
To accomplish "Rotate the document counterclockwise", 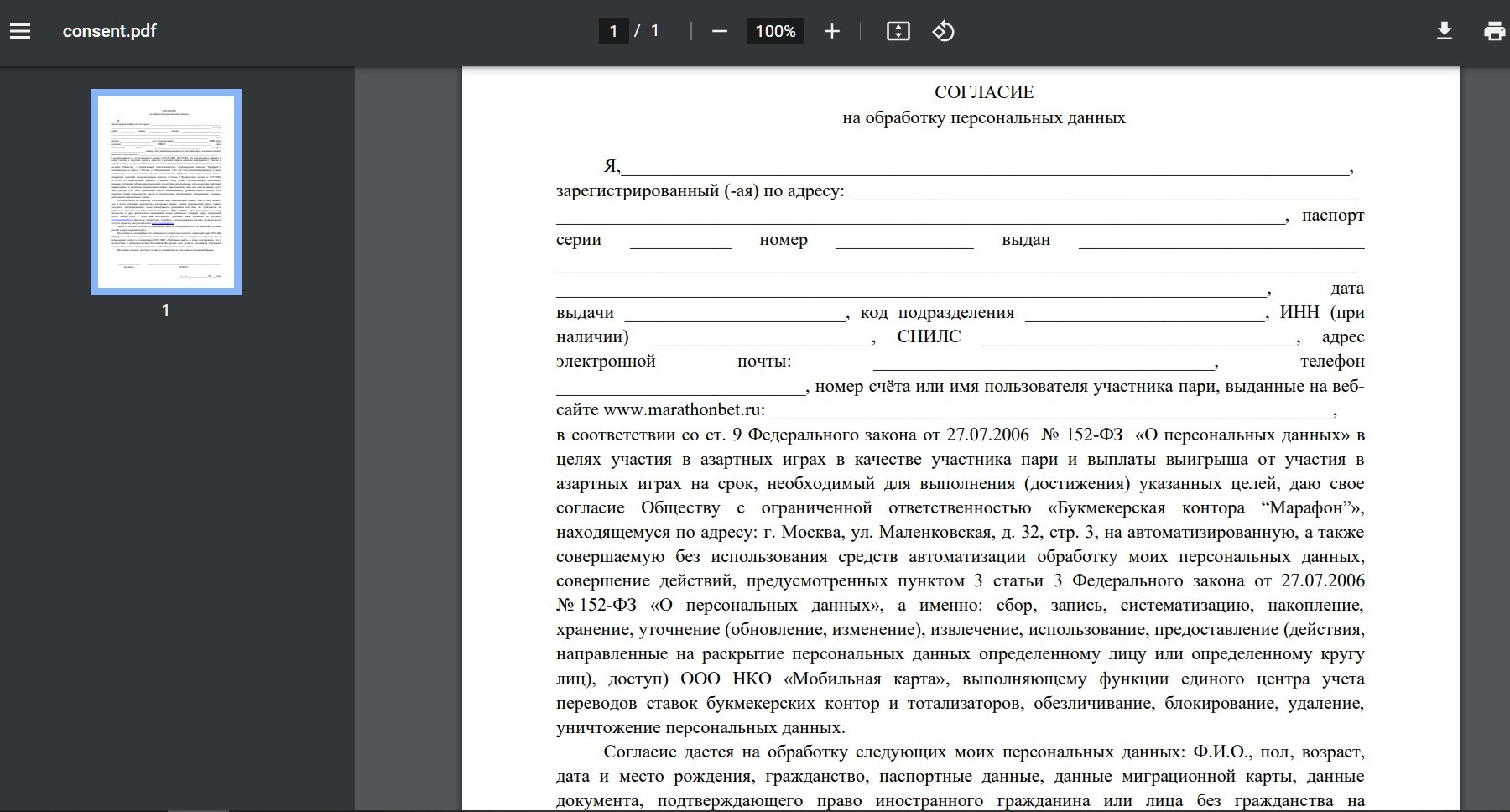I will (943, 31).
